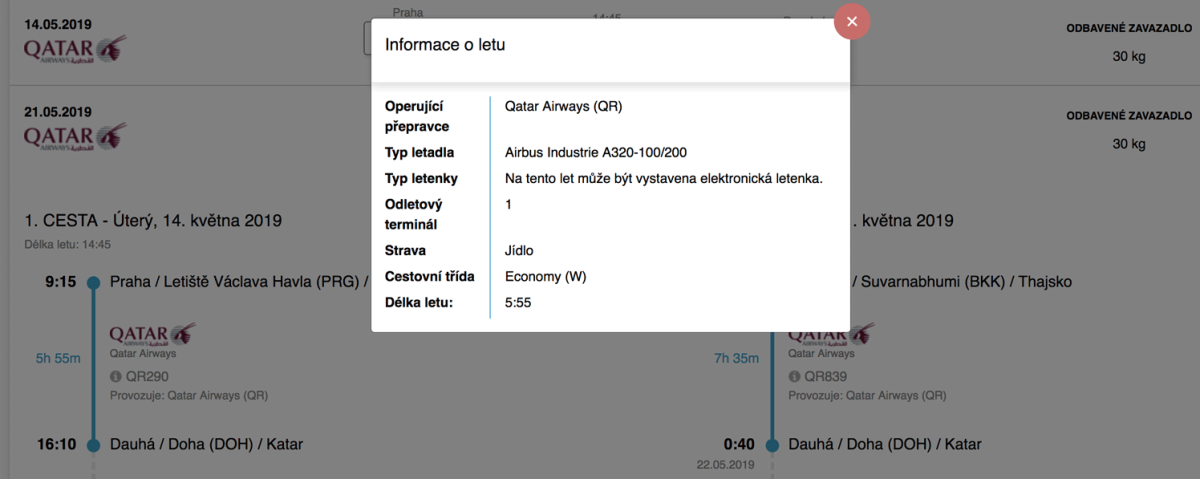Click Qatar Airways logo in 14.05.2019 row
Screen dimensions: 1200x479
(x=75, y=49)
